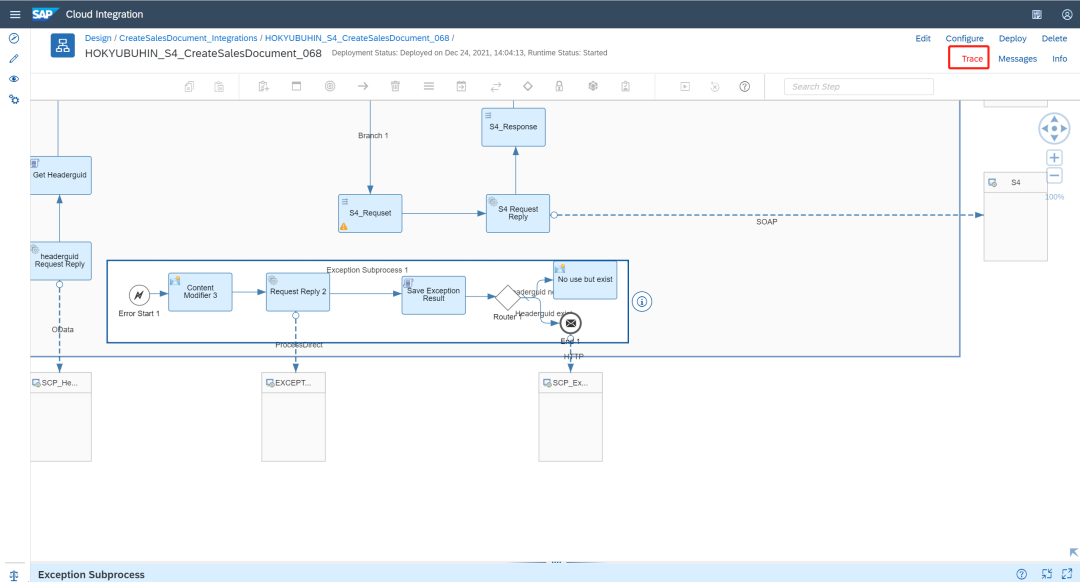Focus the Search Step field
Screen dimensions: 1080x582
pos(858,86)
